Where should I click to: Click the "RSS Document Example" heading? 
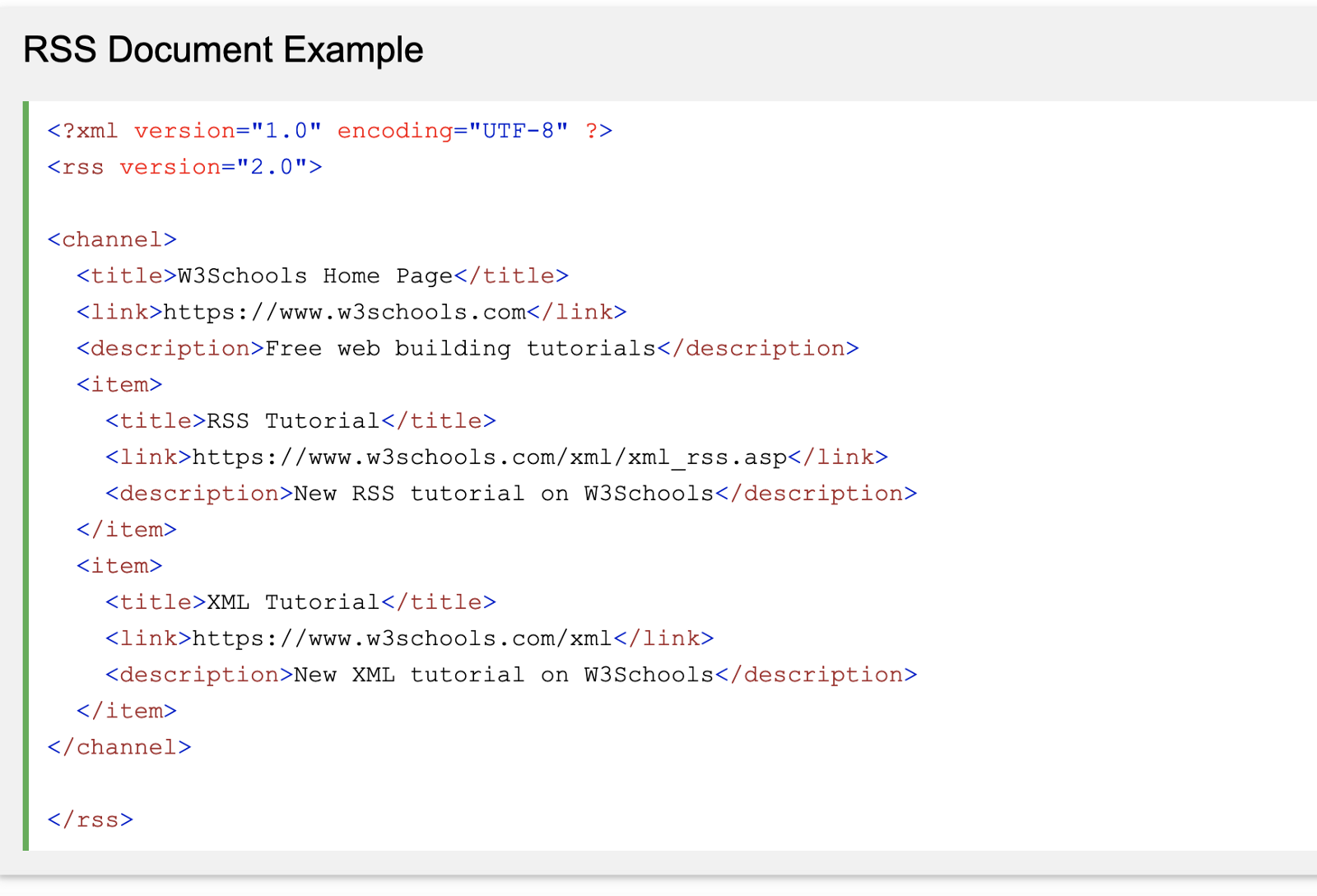point(223,50)
